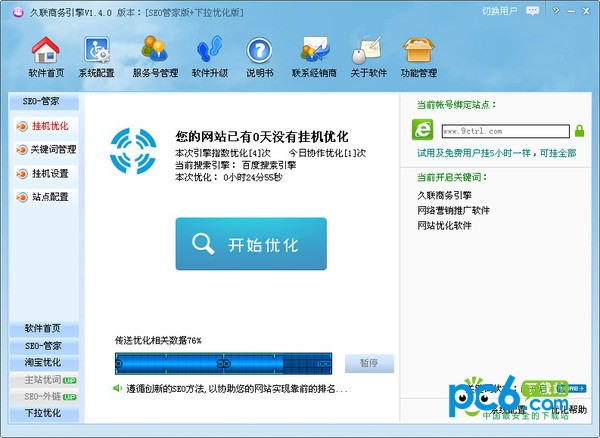Click the bound site URL input field
This screenshot has height=438, width=600.
(505, 131)
